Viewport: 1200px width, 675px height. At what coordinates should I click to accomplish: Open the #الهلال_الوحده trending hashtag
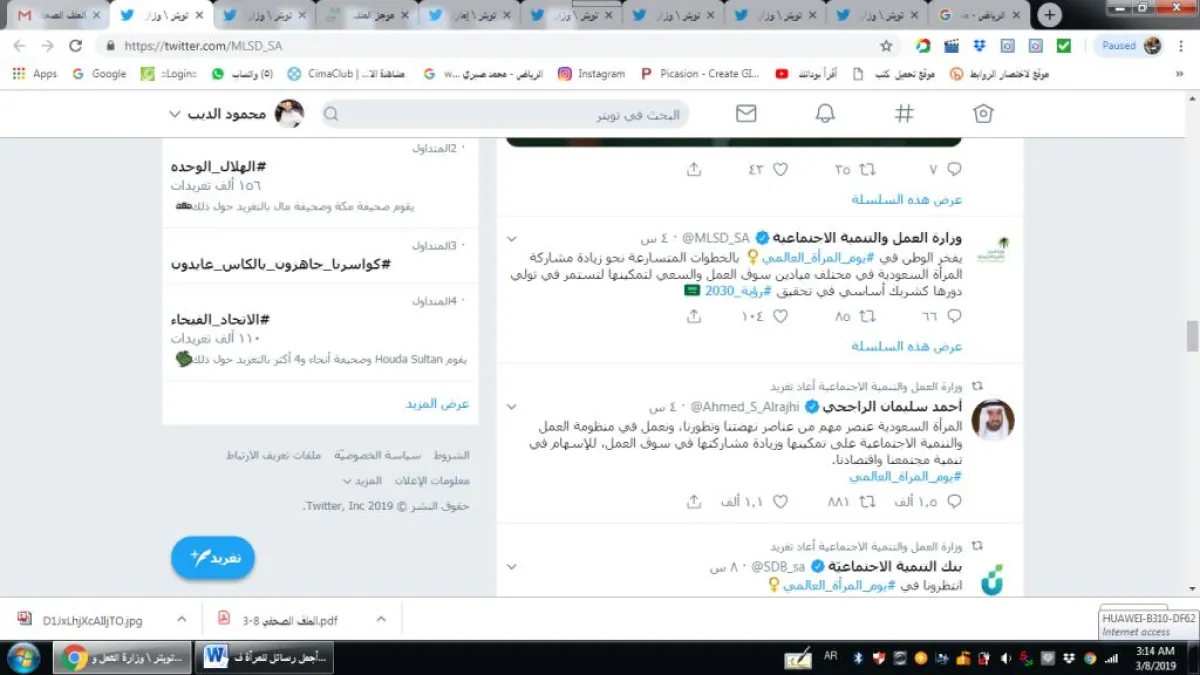218,167
